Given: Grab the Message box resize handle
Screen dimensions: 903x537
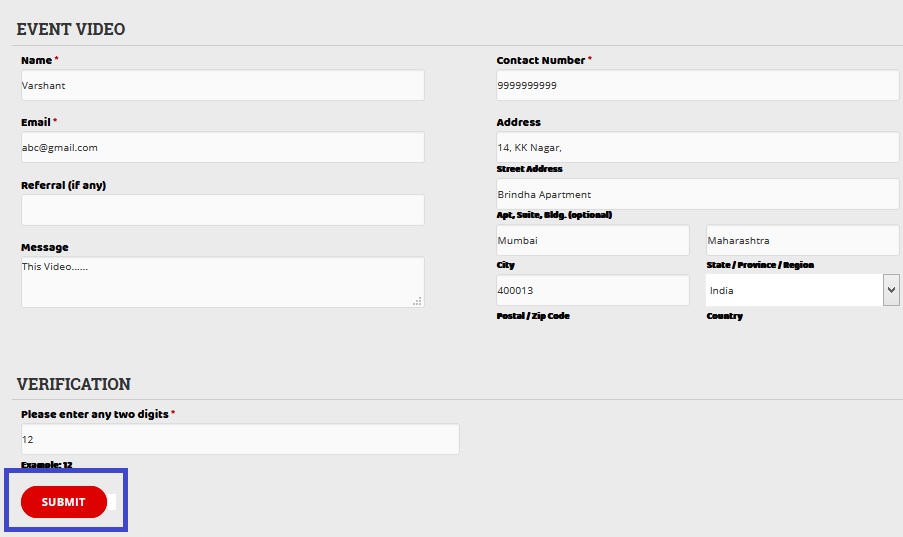Looking at the screenshot, I should 417,300.
